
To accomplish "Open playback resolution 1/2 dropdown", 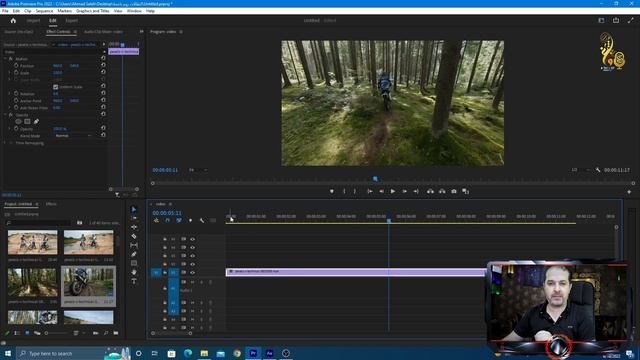I will (x=579, y=170).
